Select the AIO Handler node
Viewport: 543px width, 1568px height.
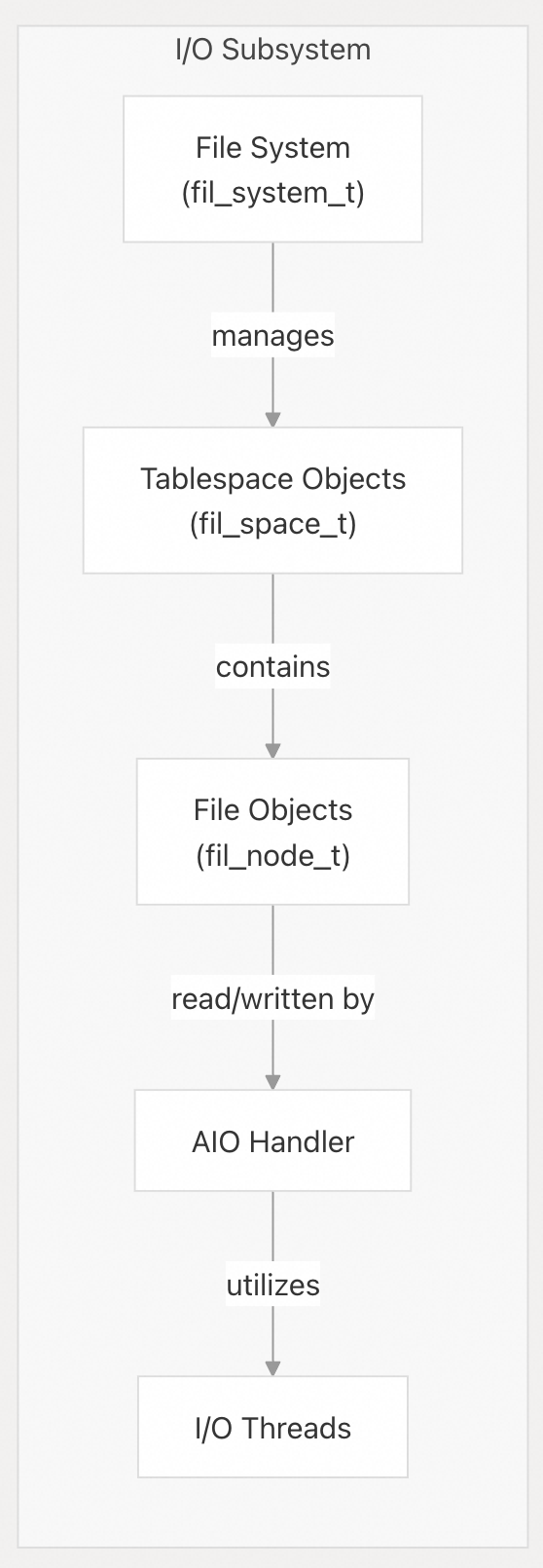[x=272, y=1140]
